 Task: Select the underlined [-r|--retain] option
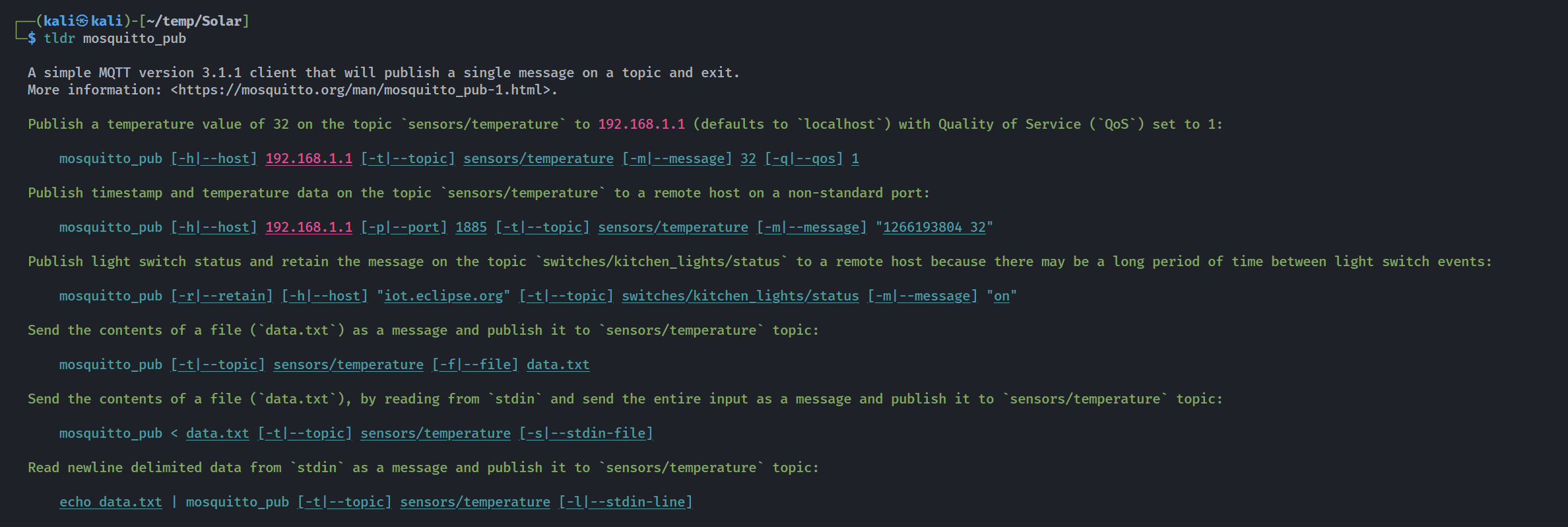pos(222,296)
